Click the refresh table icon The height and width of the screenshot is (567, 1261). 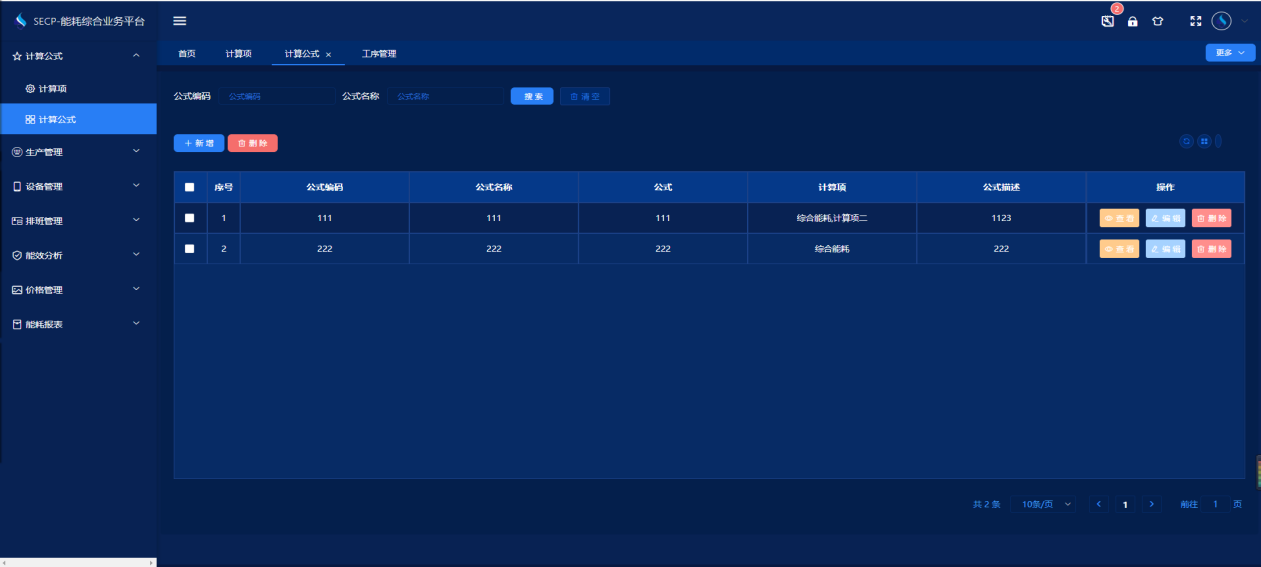coord(1187,142)
